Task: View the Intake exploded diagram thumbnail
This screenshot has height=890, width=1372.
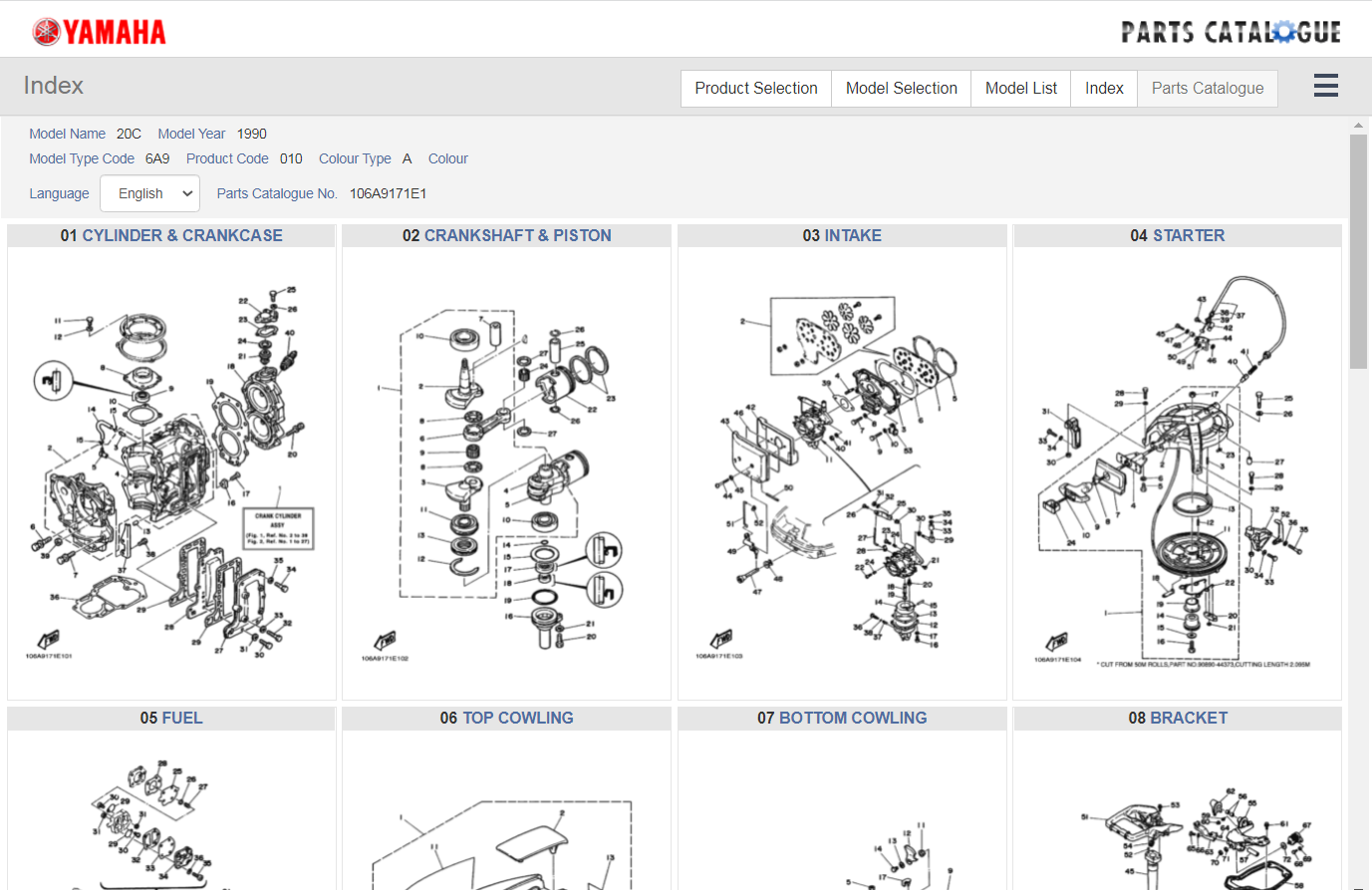Action: 842,473
